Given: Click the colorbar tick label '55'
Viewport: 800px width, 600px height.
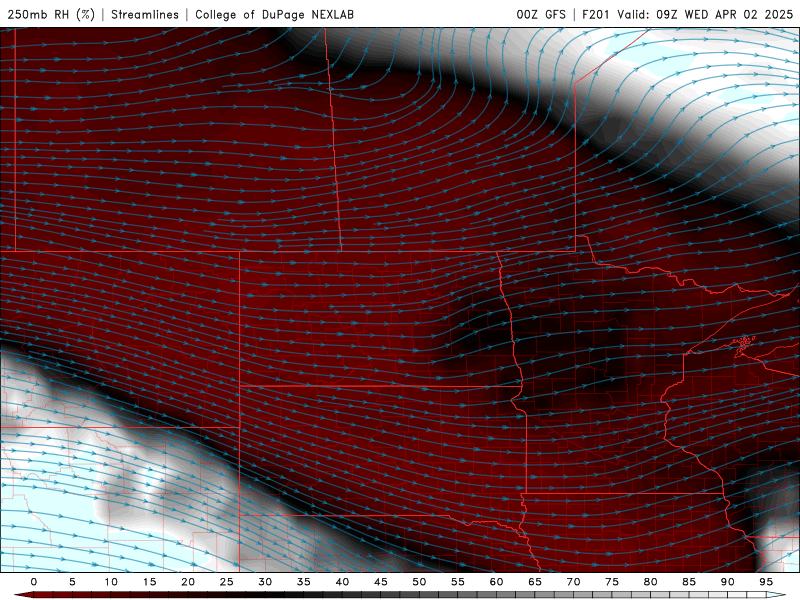Looking at the screenshot, I should [458, 582].
